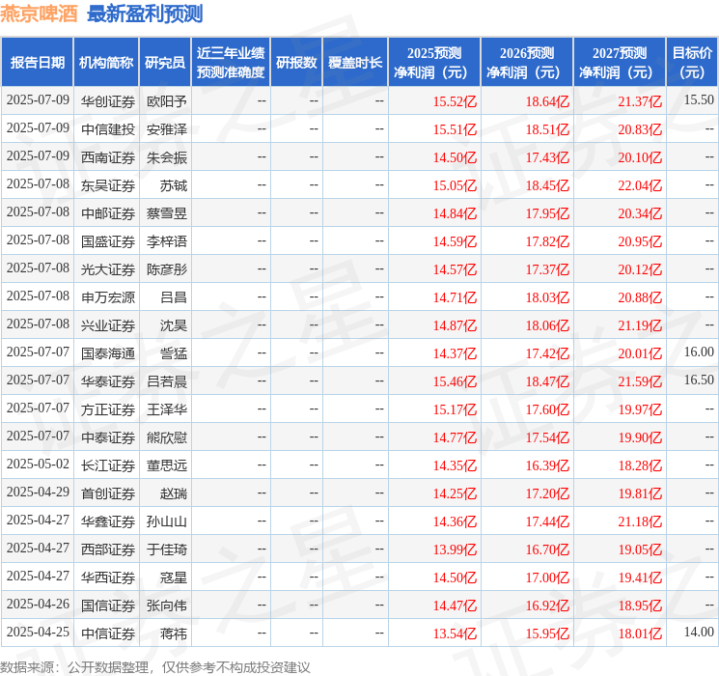Select the 中邮证券 institution cell
The width and height of the screenshot is (719, 676).
(108, 213)
